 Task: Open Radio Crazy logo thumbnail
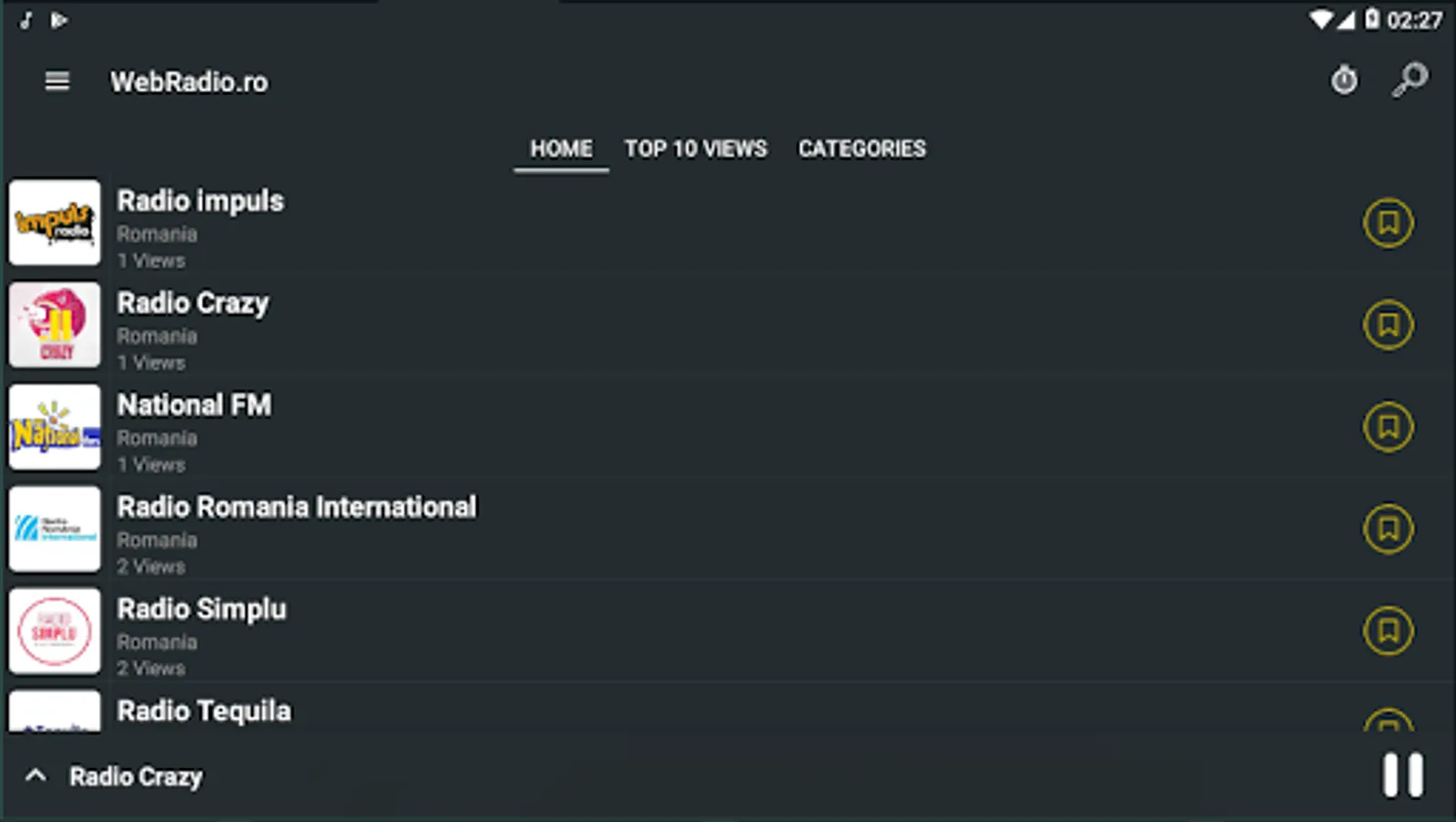click(55, 324)
